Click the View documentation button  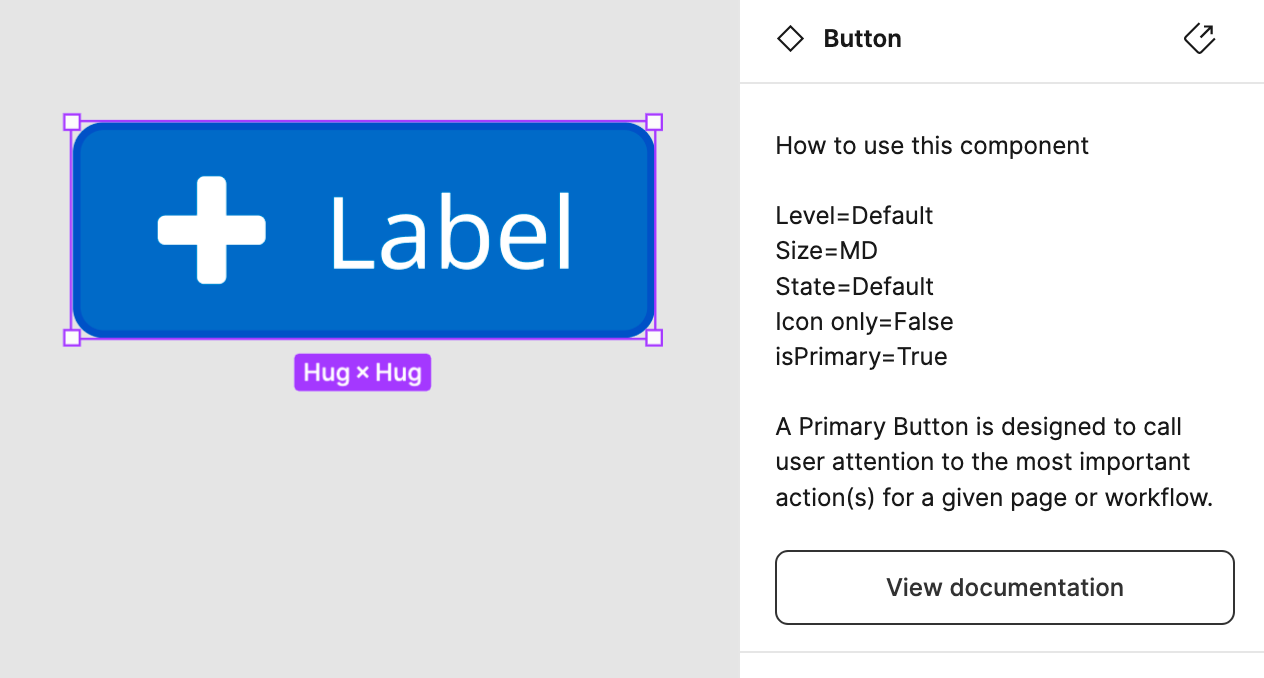pos(1004,587)
